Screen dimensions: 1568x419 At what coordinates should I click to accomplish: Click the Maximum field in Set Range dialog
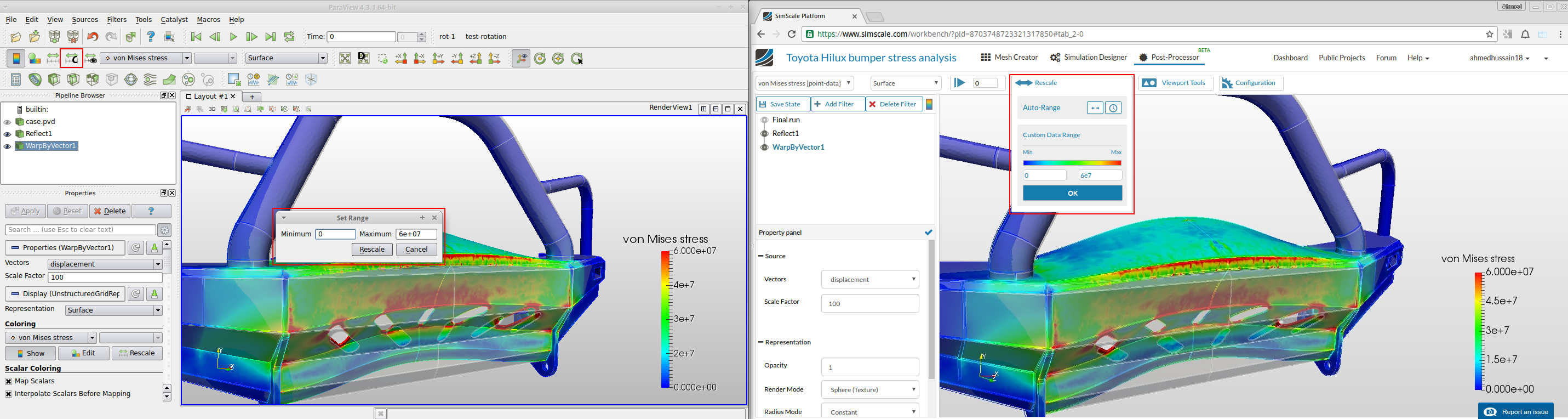tap(416, 234)
